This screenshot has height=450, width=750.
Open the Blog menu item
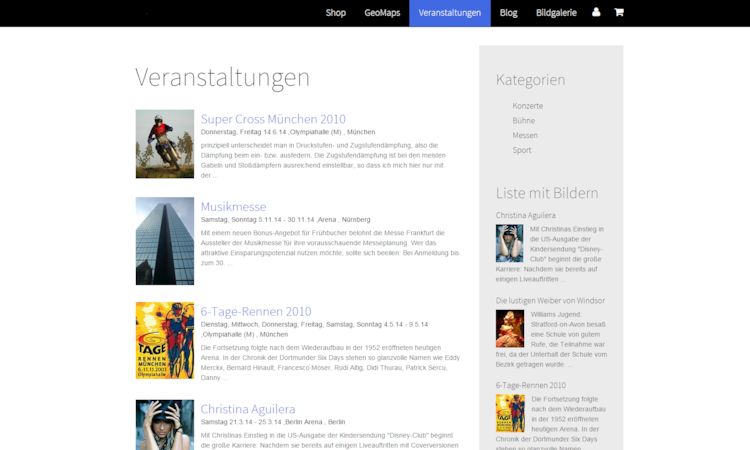click(x=508, y=13)
